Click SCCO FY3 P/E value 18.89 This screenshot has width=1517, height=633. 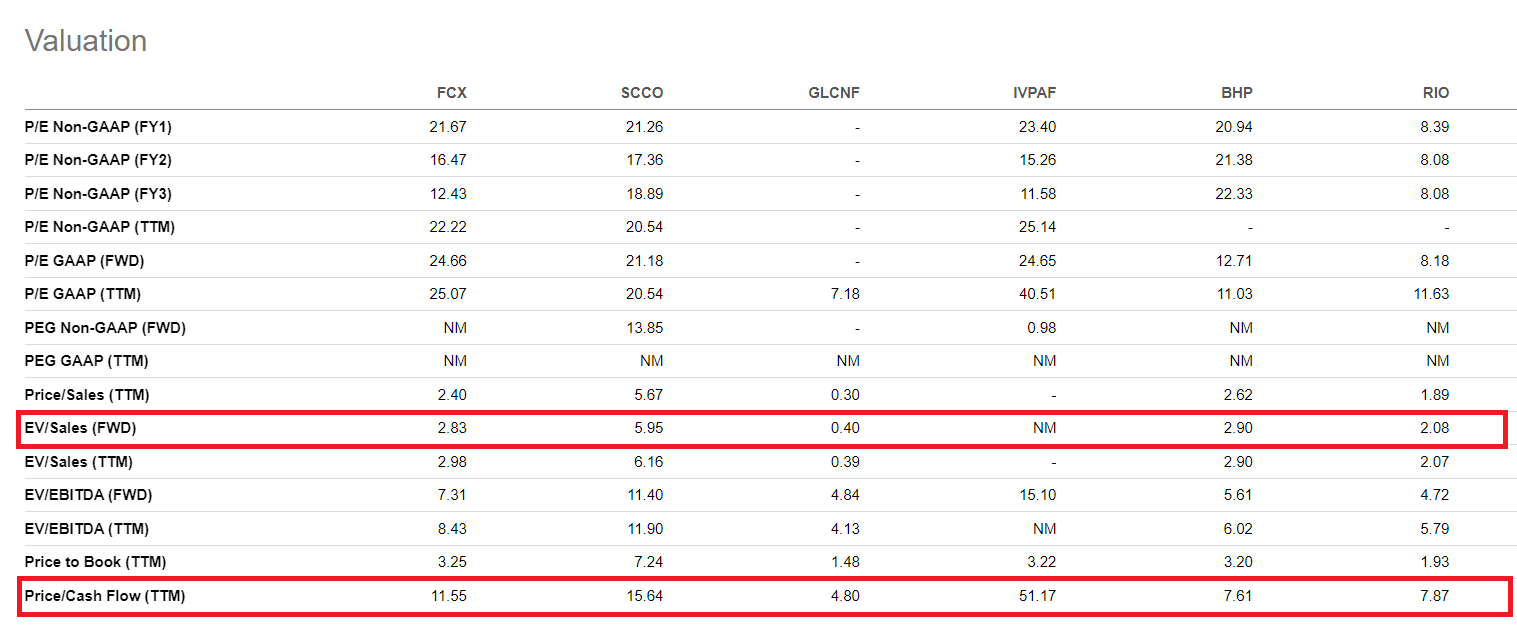coord(645,194)
